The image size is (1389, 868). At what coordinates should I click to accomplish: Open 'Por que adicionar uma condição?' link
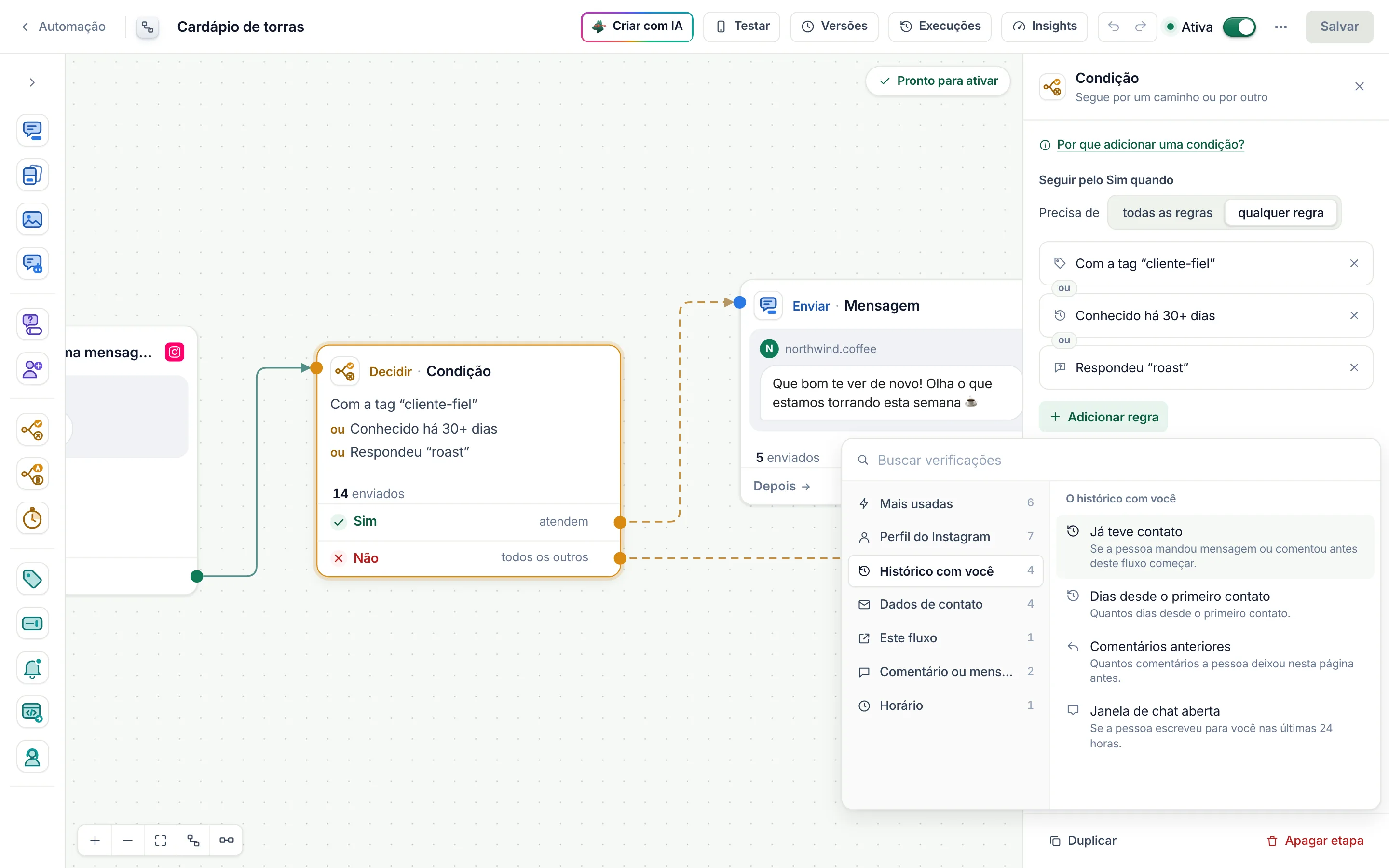(1150, 144)
